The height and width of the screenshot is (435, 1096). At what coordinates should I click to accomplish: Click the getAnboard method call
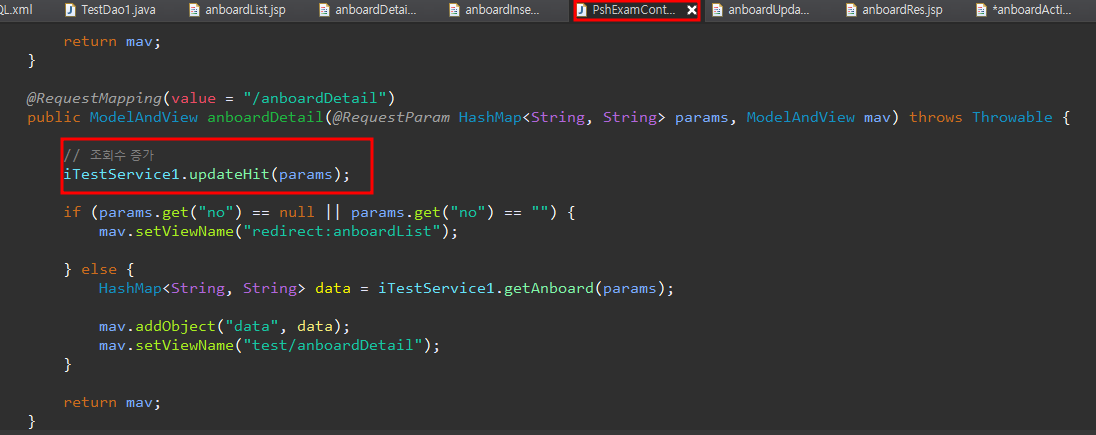pos(549,288)
